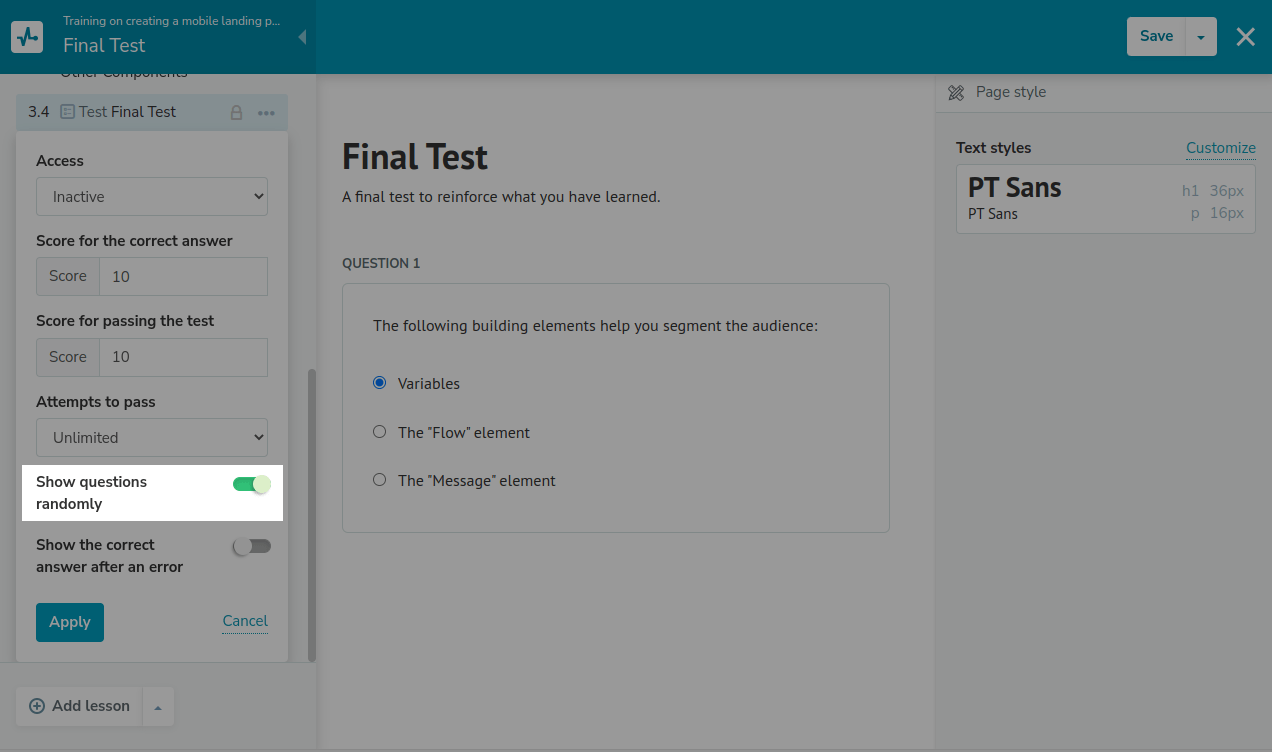Click the Cancel link

(245, 621)
